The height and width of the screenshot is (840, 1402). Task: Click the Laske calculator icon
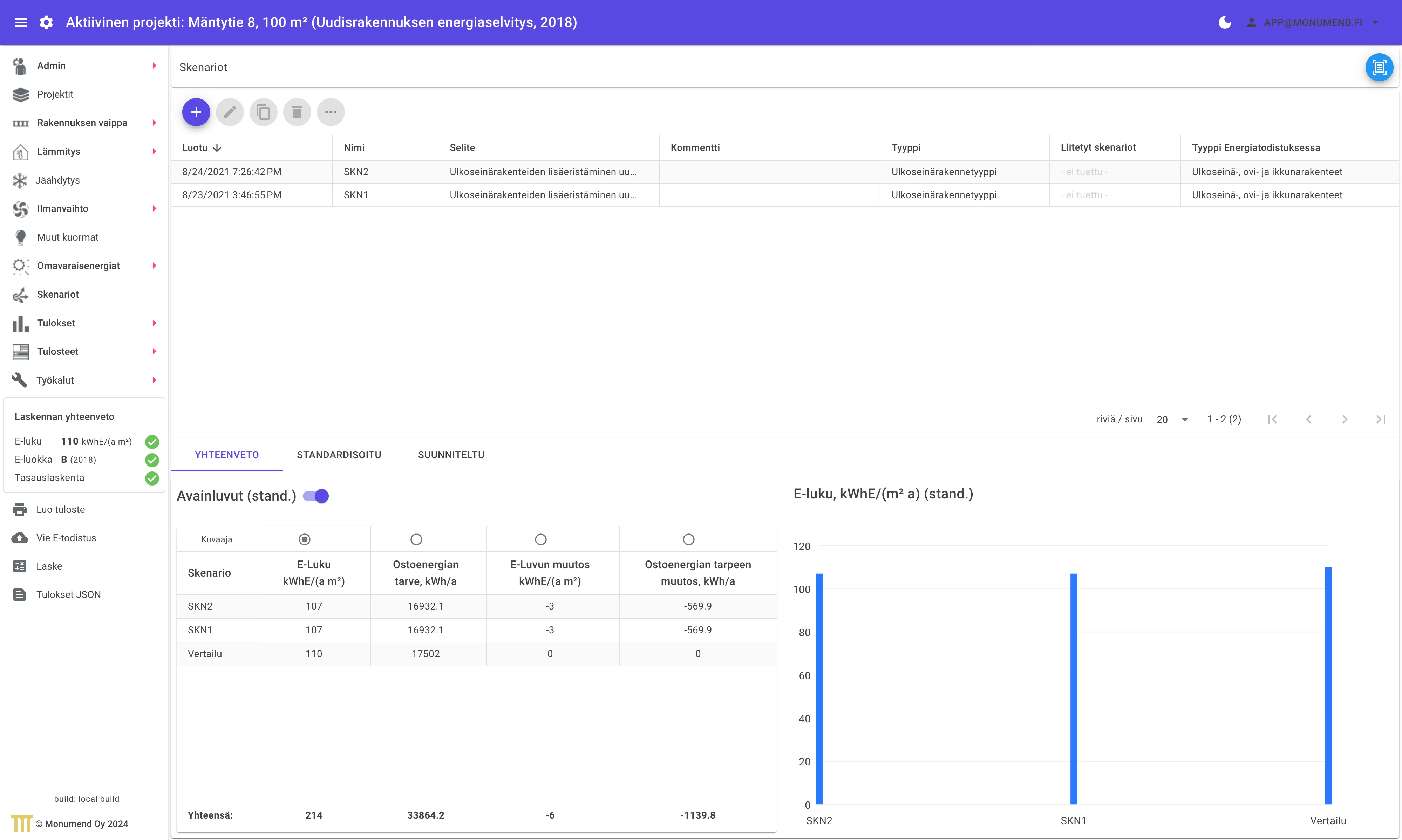click(20, 566)
